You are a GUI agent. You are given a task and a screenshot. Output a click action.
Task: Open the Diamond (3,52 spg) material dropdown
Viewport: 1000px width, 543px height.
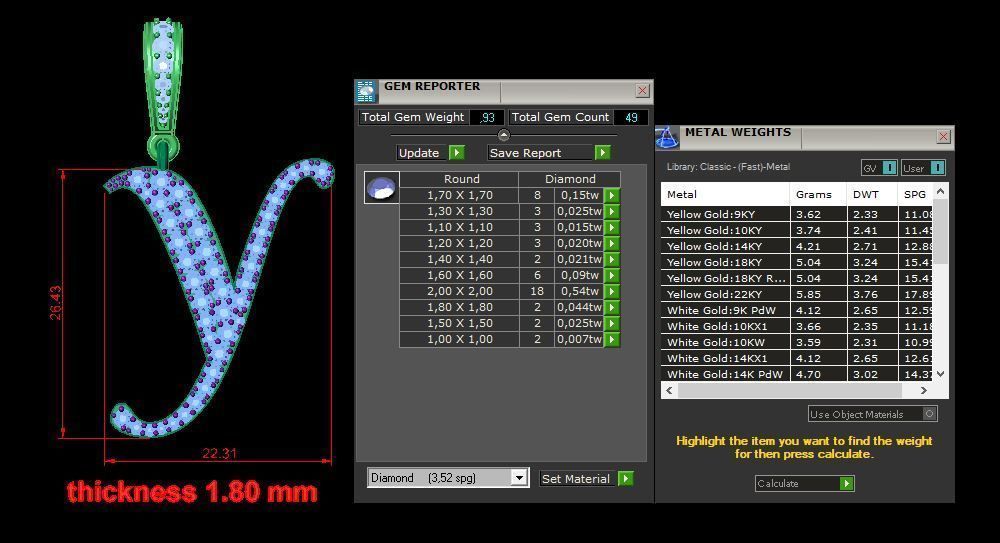point(519,478)
